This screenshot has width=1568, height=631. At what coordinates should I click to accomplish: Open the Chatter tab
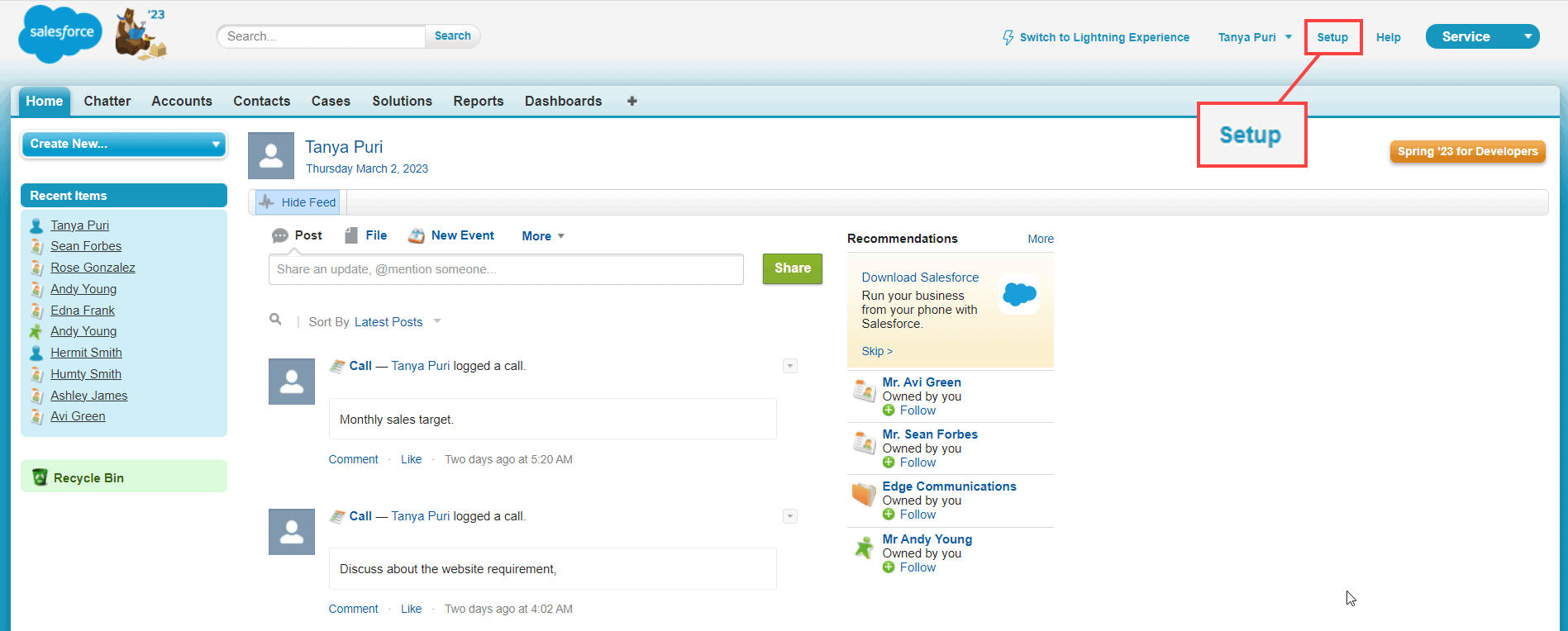[107, 101]
